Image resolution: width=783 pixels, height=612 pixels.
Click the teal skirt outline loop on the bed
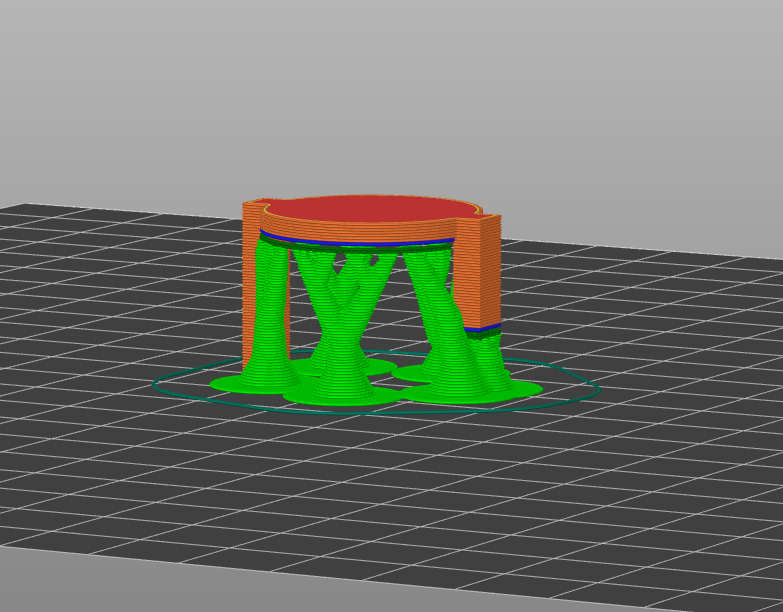(x=376, y=383)
